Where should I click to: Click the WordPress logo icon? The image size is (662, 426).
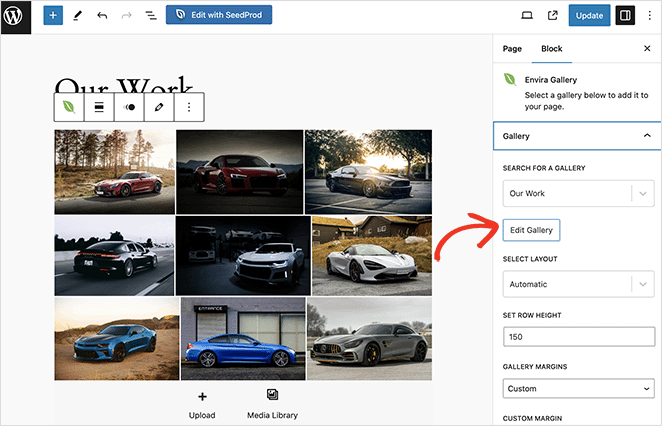[x=16, y=16]
